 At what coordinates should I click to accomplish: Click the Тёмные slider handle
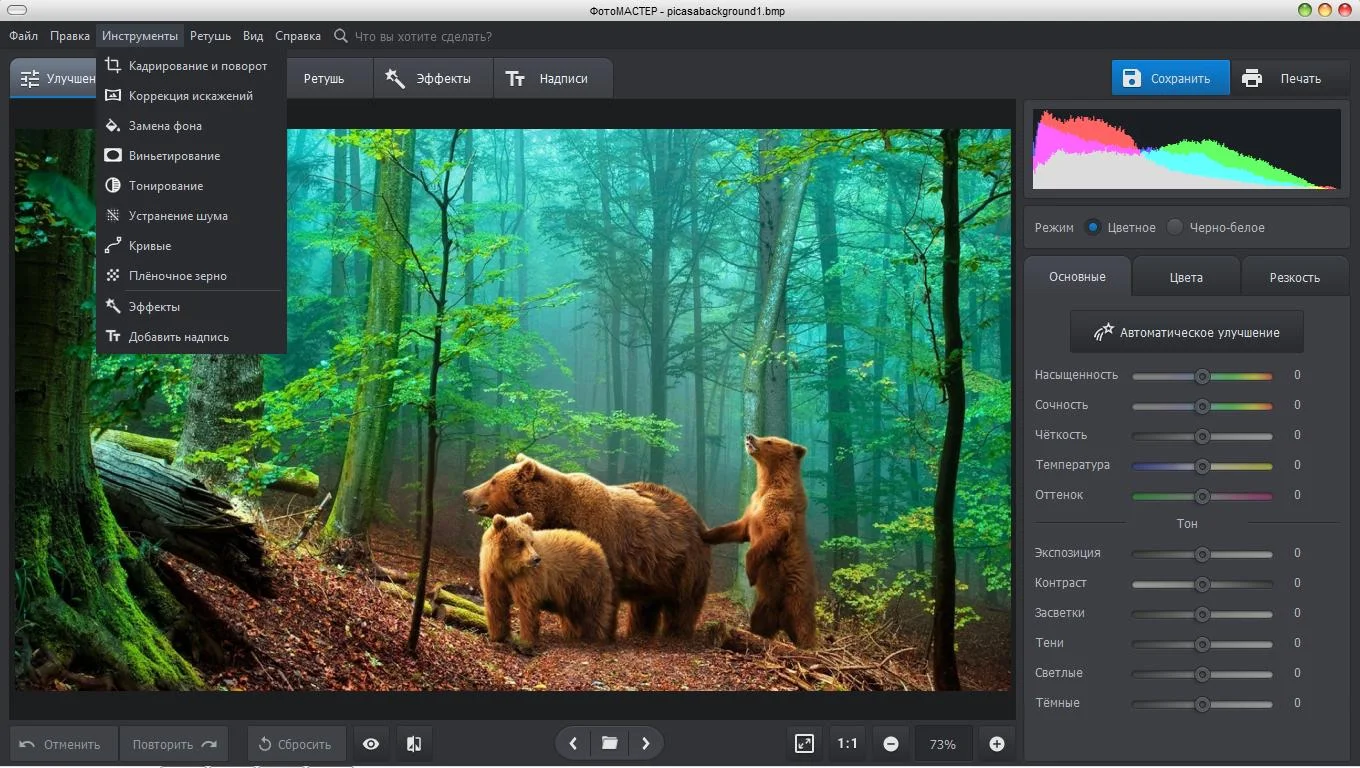pyautogui.click(x=1202, y=704)
